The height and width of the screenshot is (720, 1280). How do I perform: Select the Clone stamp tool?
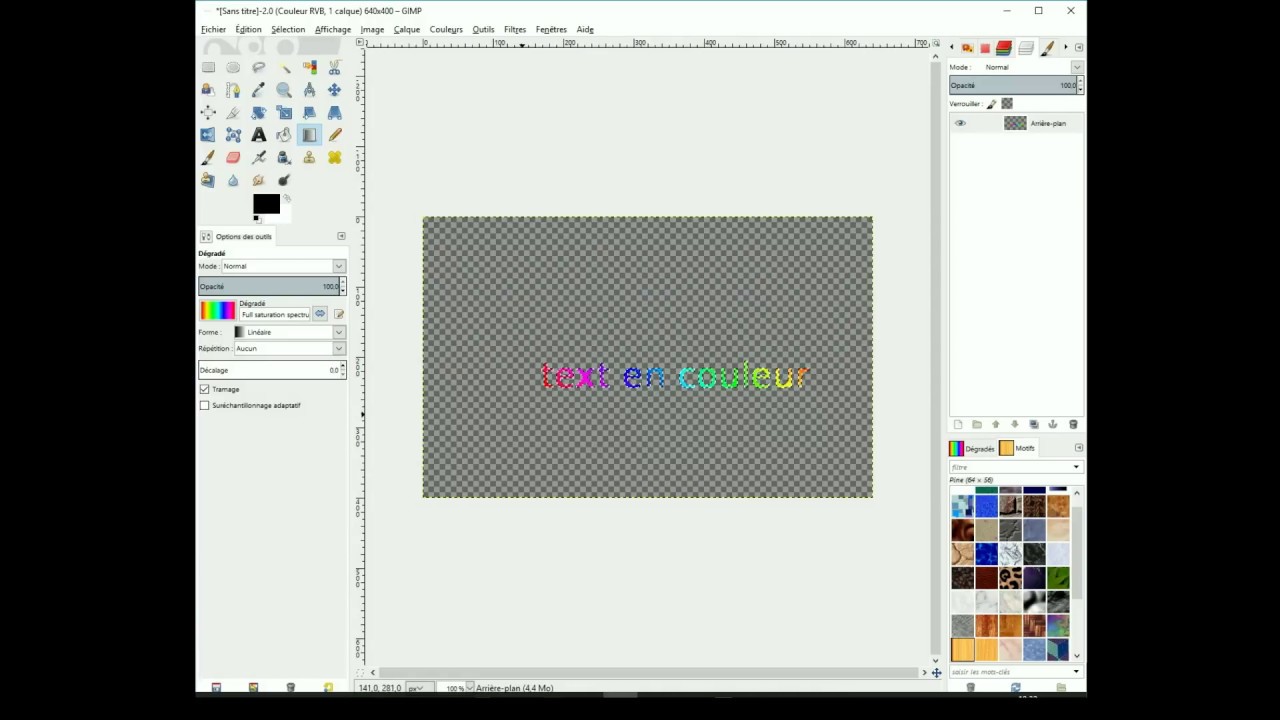click(x=309, y=158)
